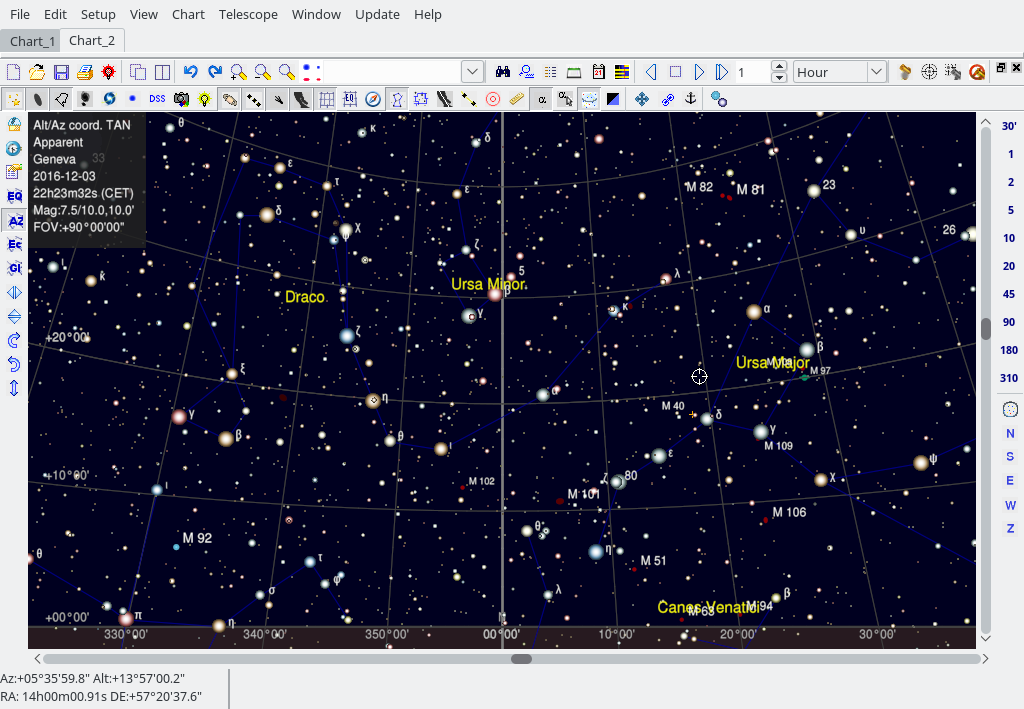The image size is (1024, 709).
Task: Switch to EQ equatorial coordinates
Action: tap(14, 196)
